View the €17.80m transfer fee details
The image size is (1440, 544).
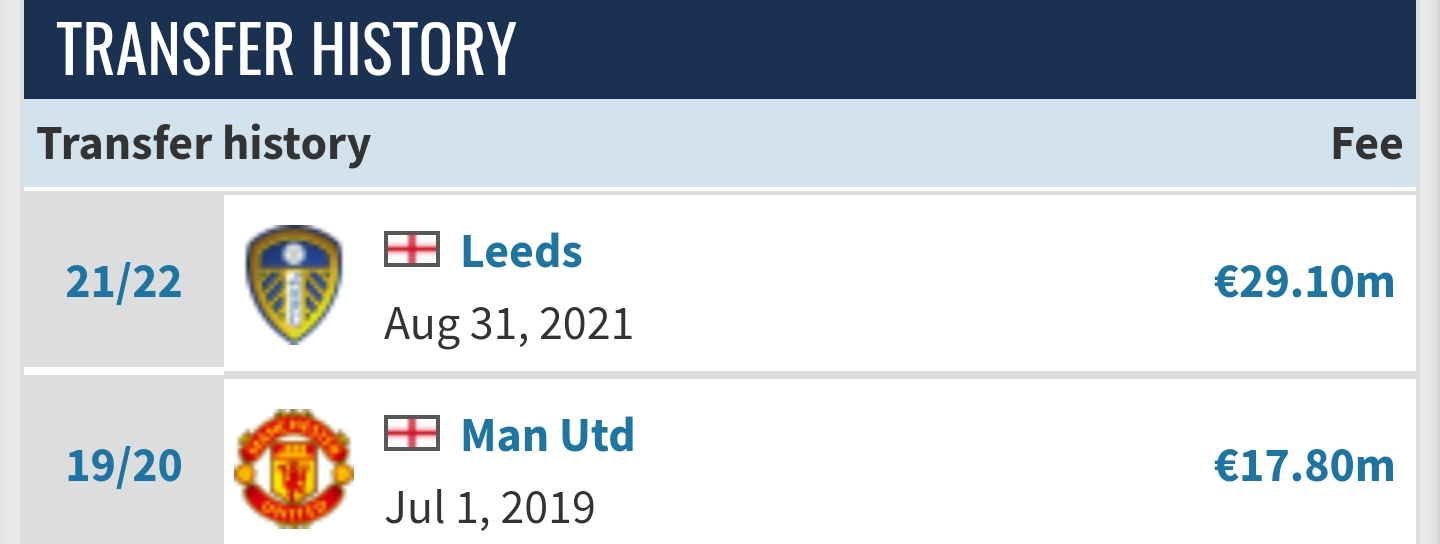1304,468
